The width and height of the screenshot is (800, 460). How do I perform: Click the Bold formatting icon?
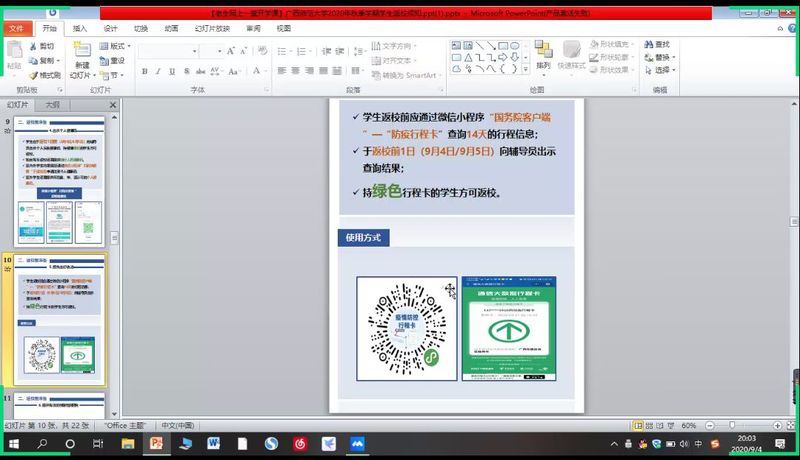click(145, 71)
